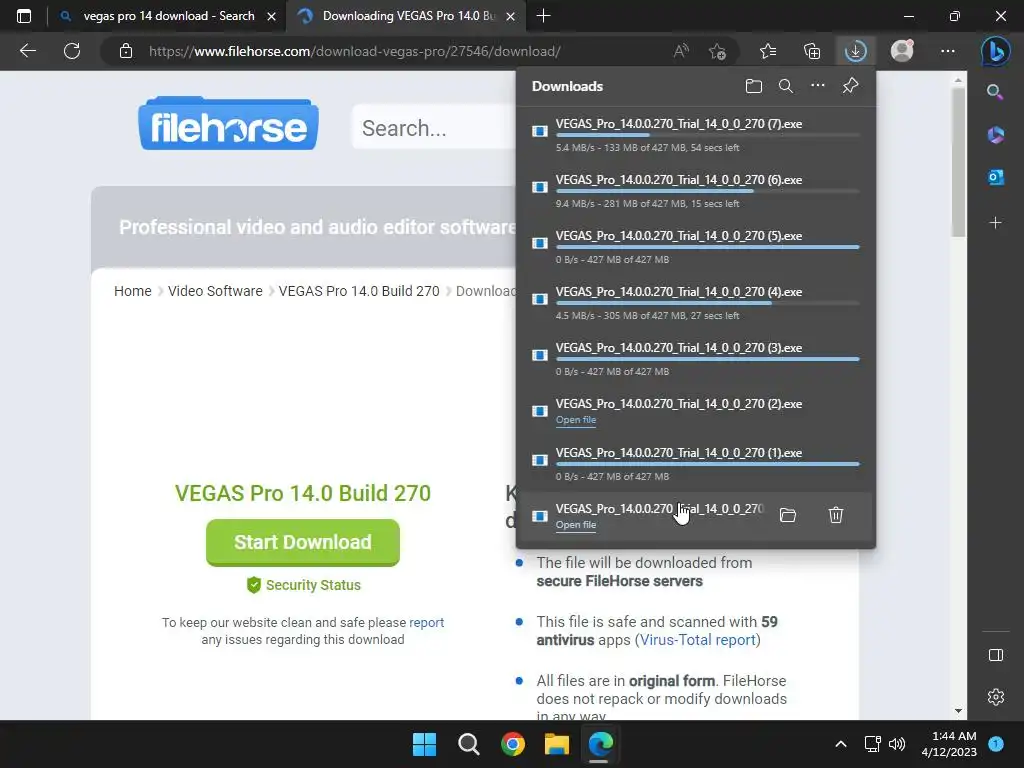Click the profile avatar icon
Screen dimensions: 1024x768
tap(902, 51)
